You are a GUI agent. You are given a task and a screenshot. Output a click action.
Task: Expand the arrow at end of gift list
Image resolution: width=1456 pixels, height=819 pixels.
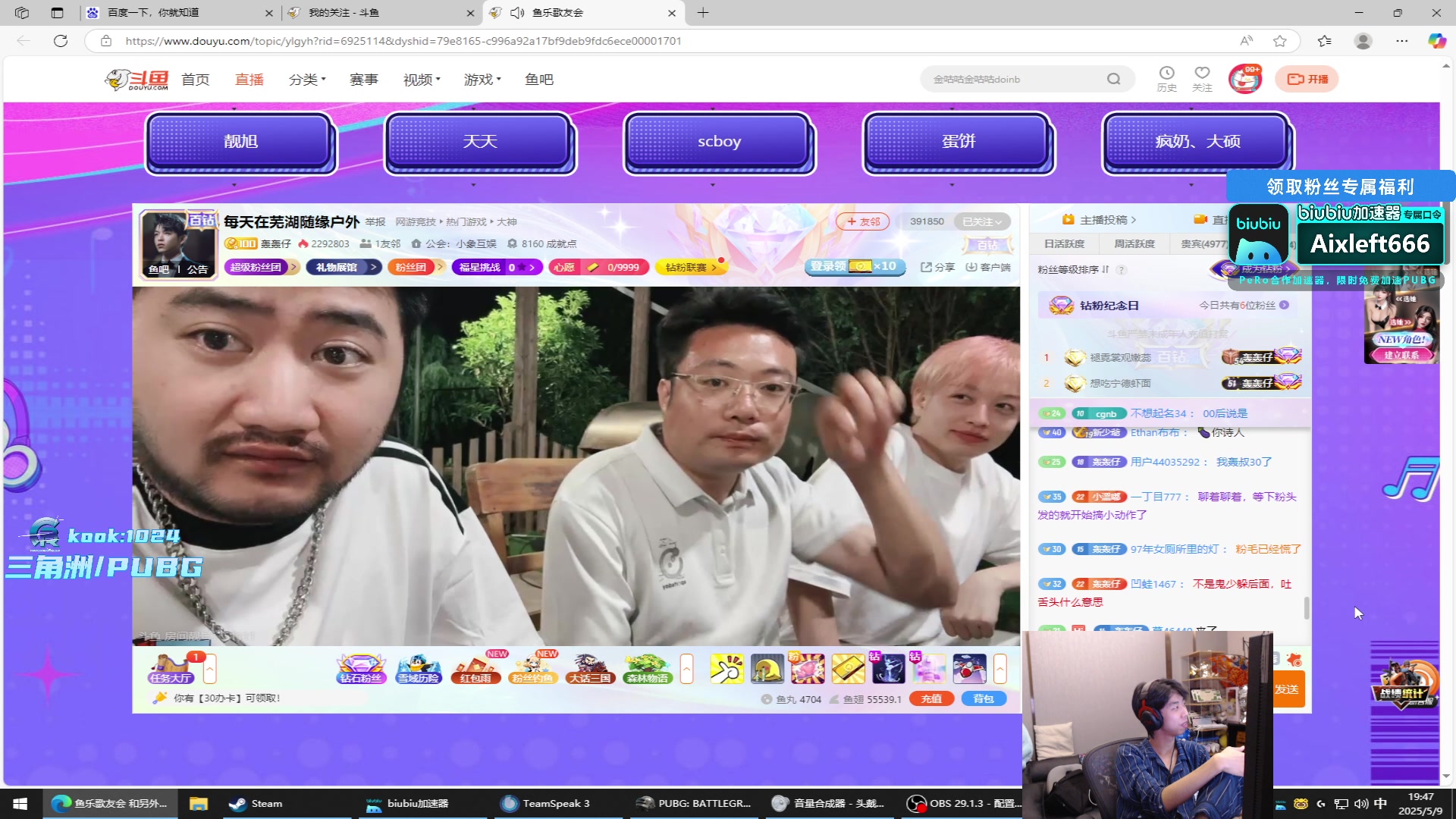click(1000, 669)
